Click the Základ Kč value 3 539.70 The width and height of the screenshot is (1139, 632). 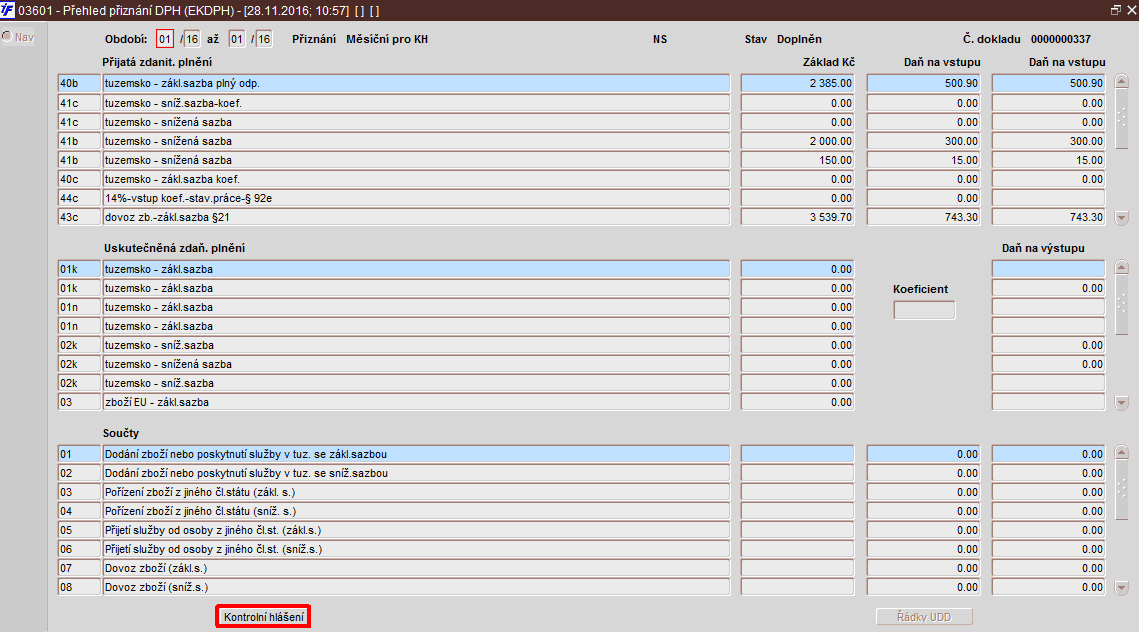(798, 216)
